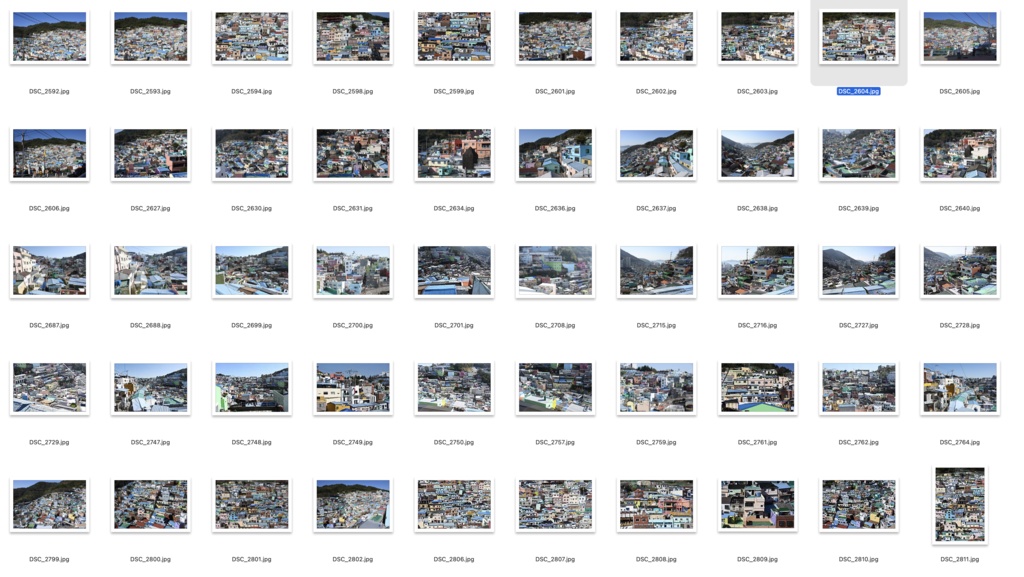Select the DSC_2605.jpg thumbnail
1024x577 pixels.
click(x=959, y=37)
